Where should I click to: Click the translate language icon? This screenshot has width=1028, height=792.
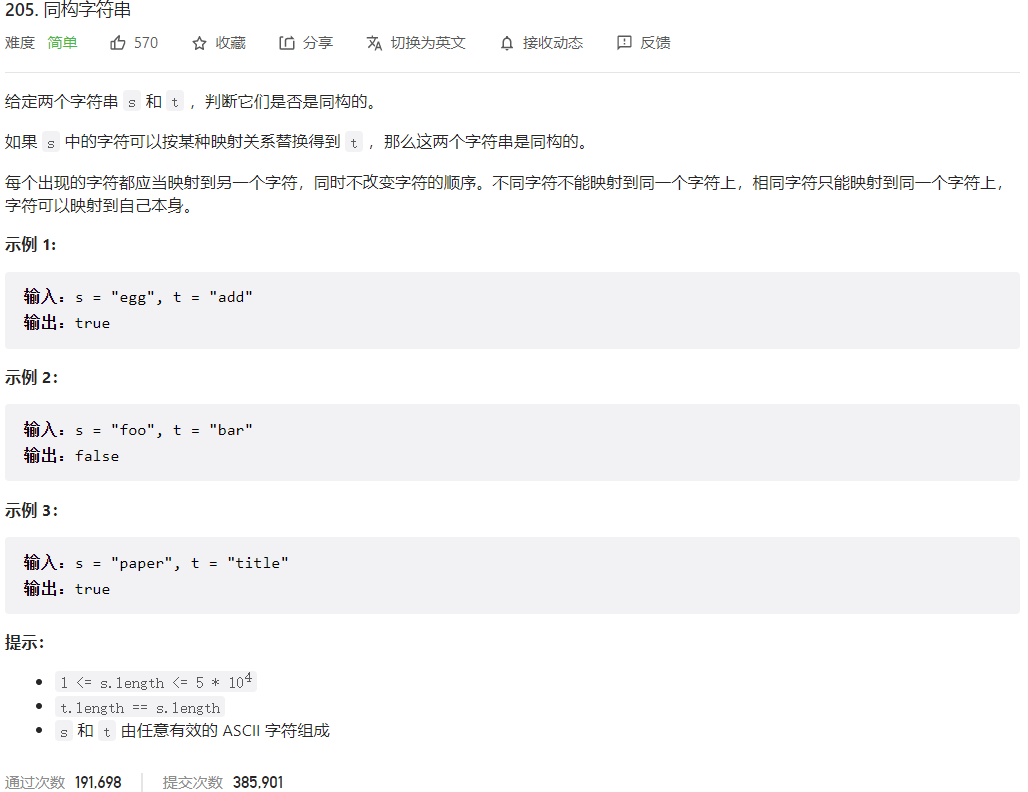[374, 43]
